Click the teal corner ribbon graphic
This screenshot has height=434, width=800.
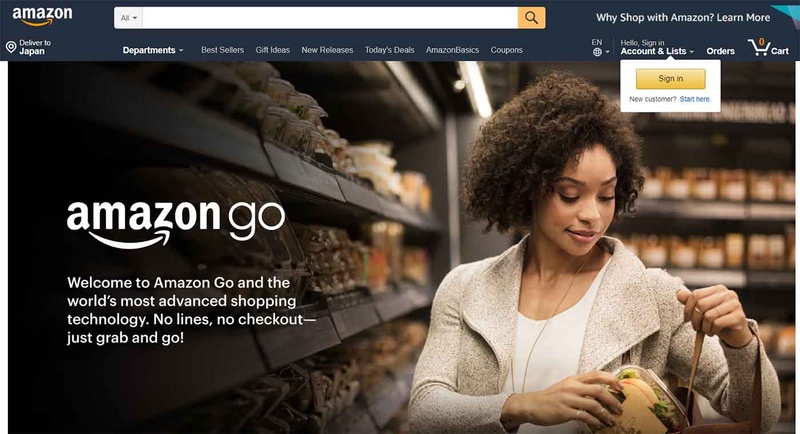point(786,14)
